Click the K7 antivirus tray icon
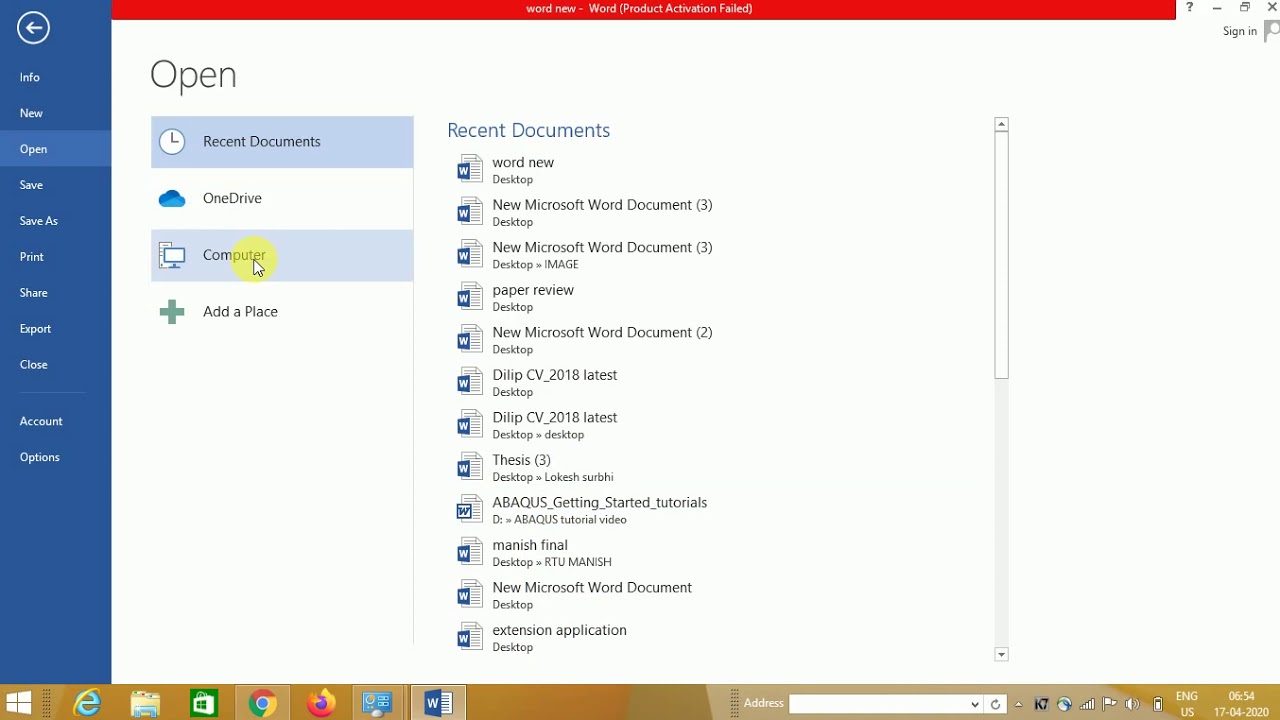1280x720 pixels. click(1041, 704)
